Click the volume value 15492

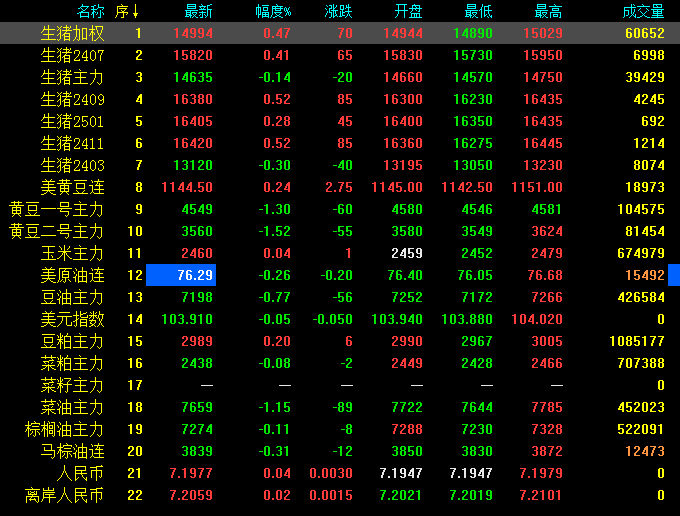point(645,275)
